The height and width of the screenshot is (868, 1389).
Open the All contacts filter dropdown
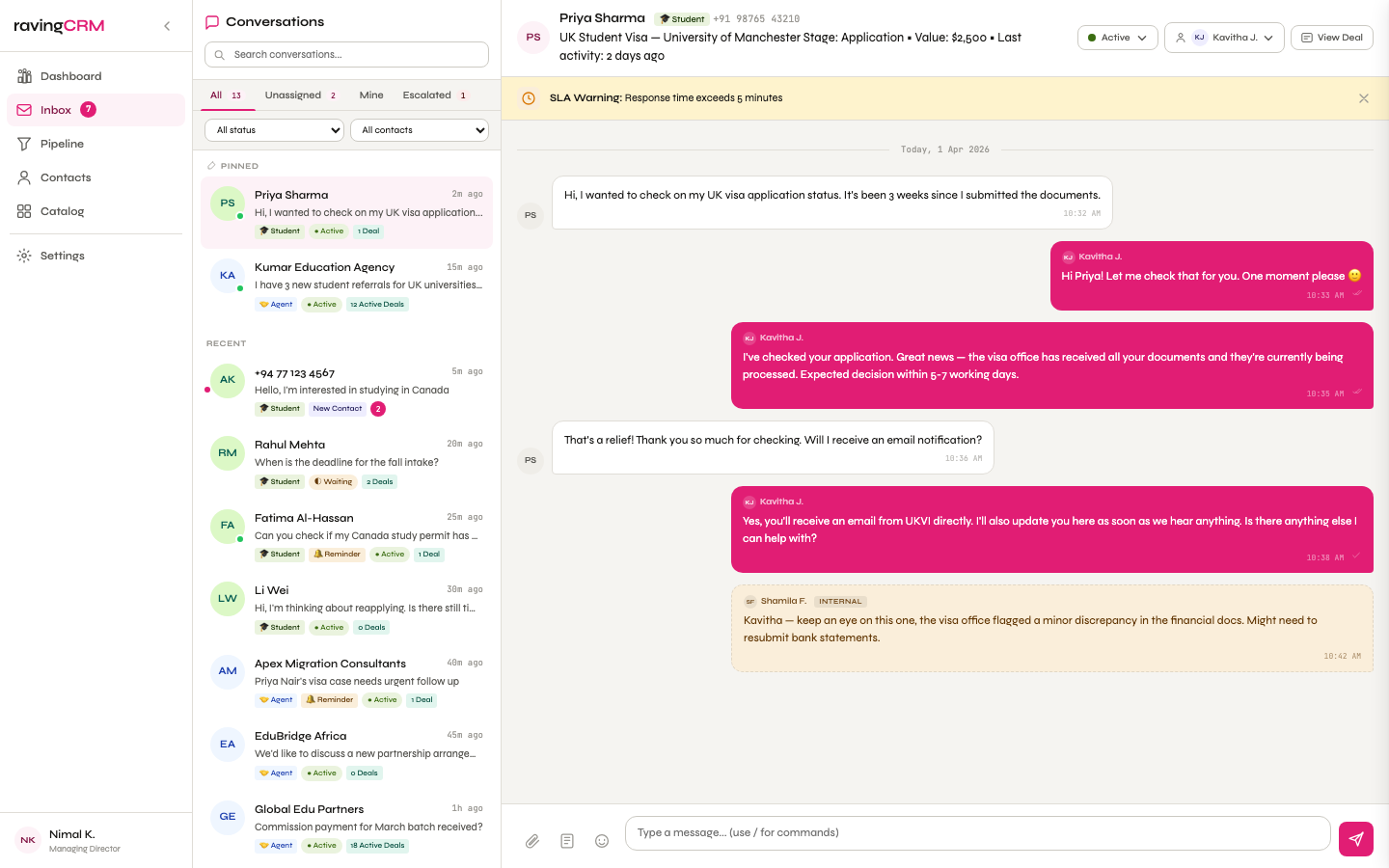(420, 129)
